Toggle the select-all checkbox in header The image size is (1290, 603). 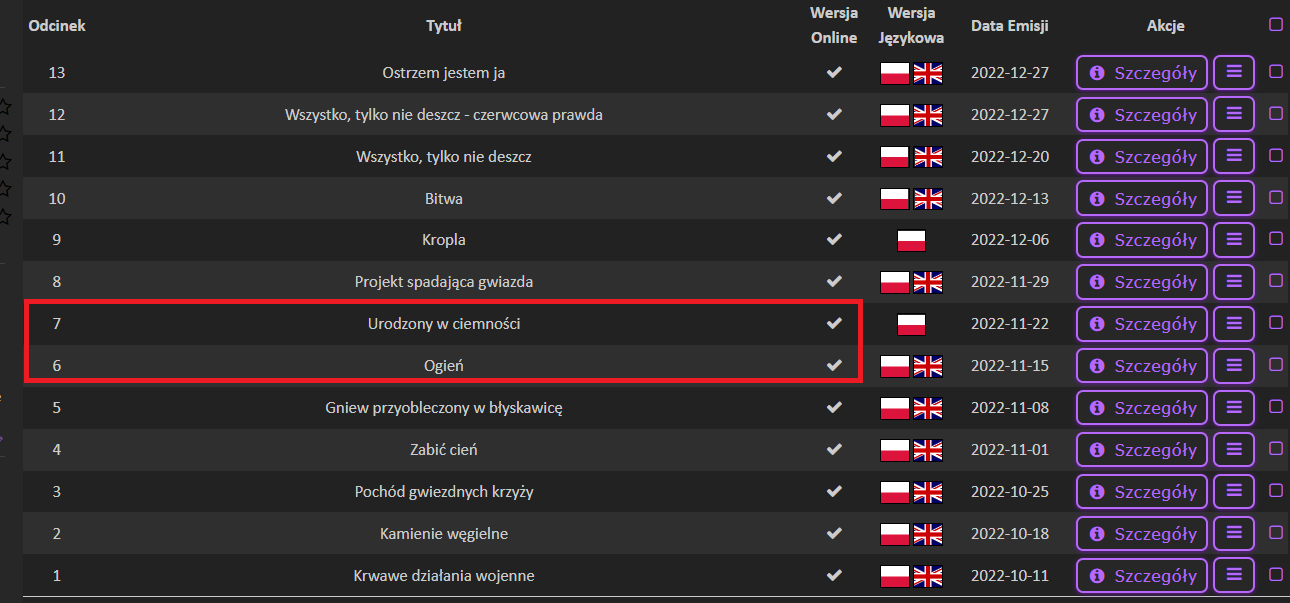point(1276,25)
